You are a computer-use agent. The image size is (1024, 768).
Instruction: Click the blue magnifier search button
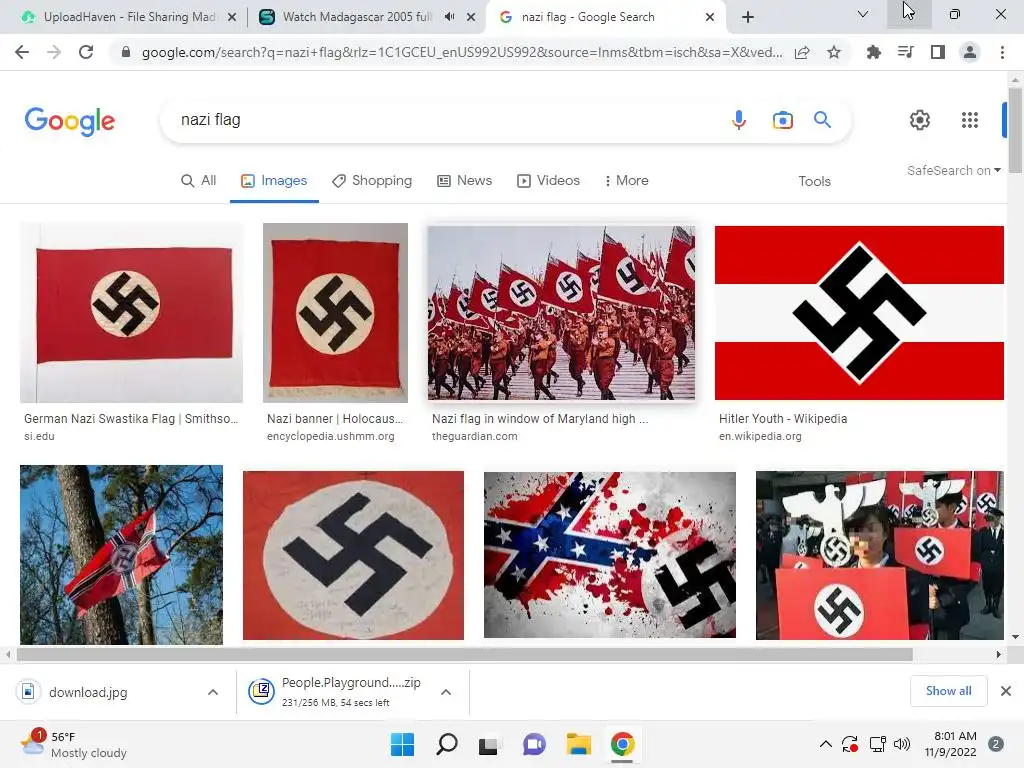tap(822, 120)
